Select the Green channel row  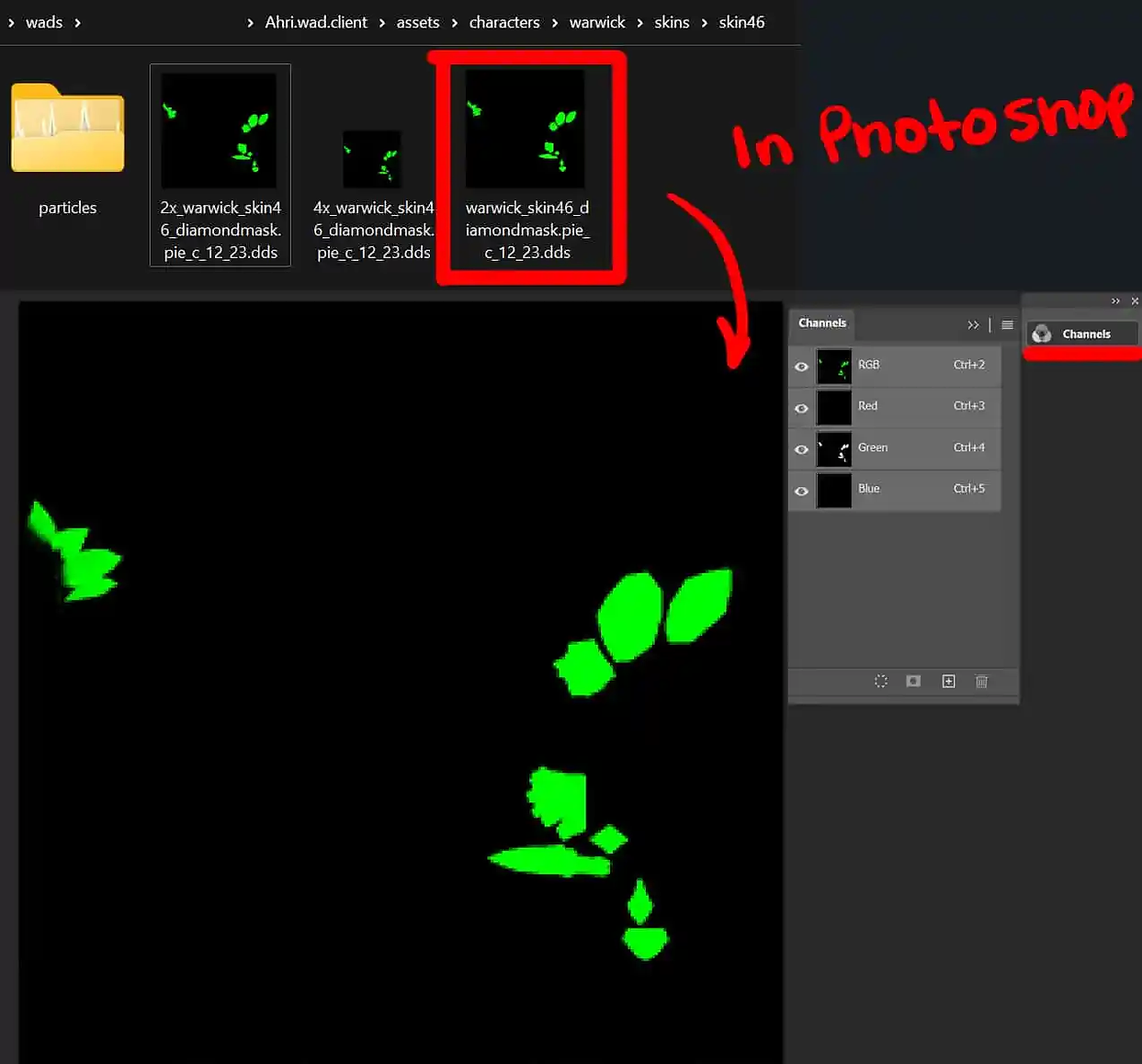(x=910, y=448)
